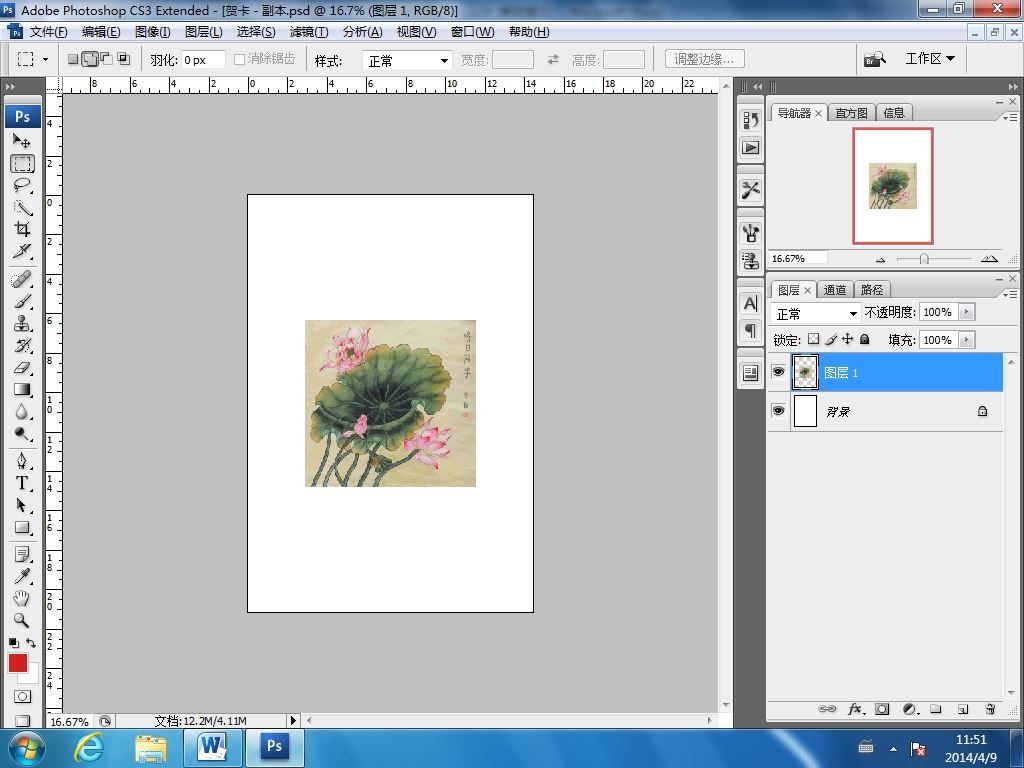Toggle lock position

click(848, 339)
